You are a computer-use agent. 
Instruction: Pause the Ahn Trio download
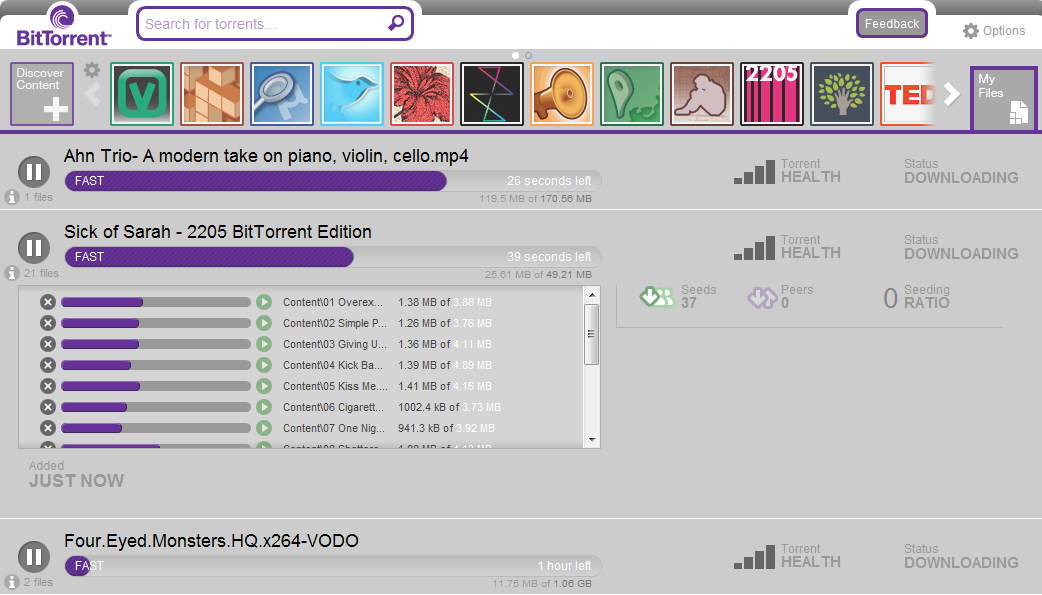[34, 172]
